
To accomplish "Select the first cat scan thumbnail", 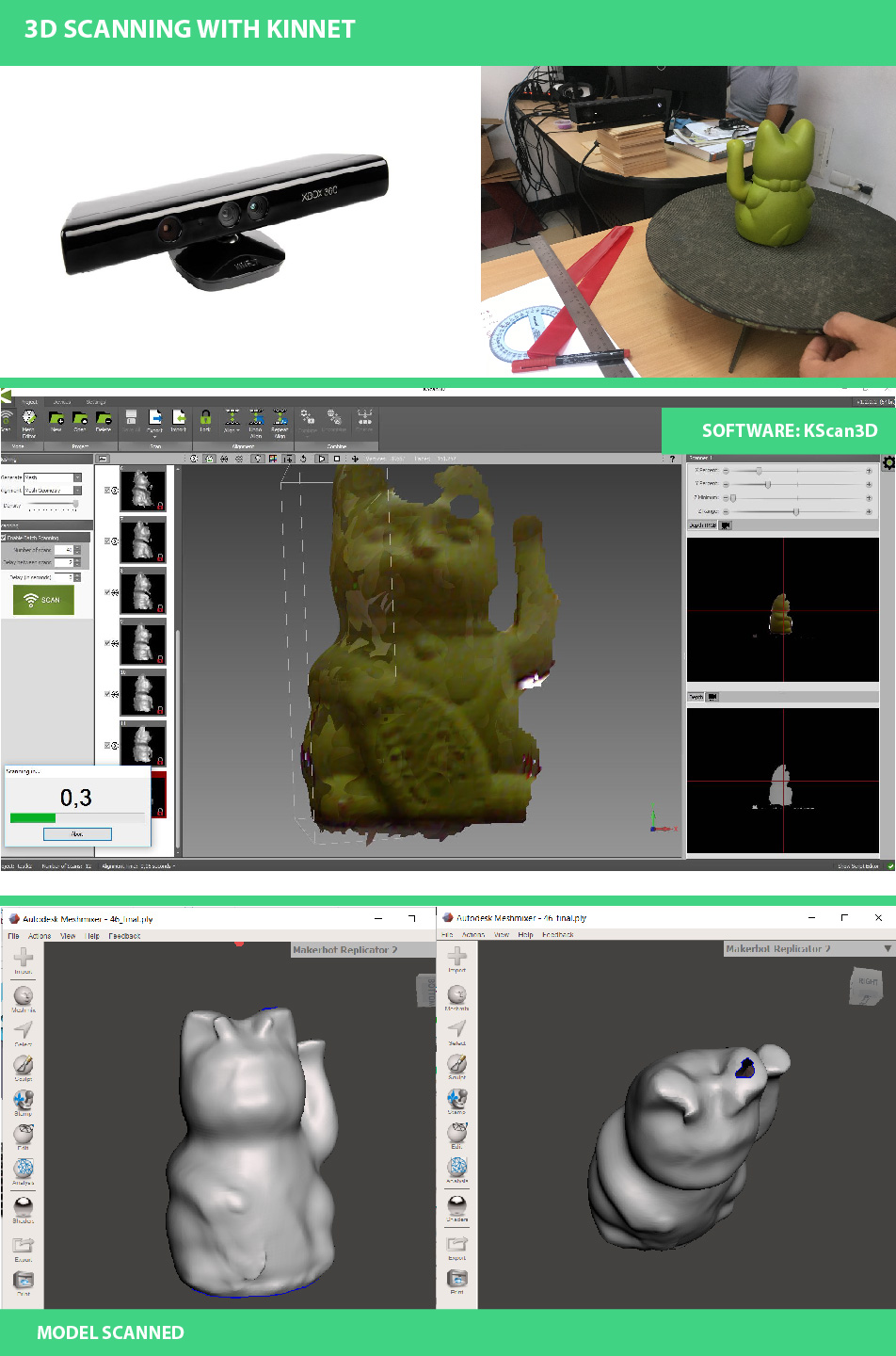I will tap(143, 490).
